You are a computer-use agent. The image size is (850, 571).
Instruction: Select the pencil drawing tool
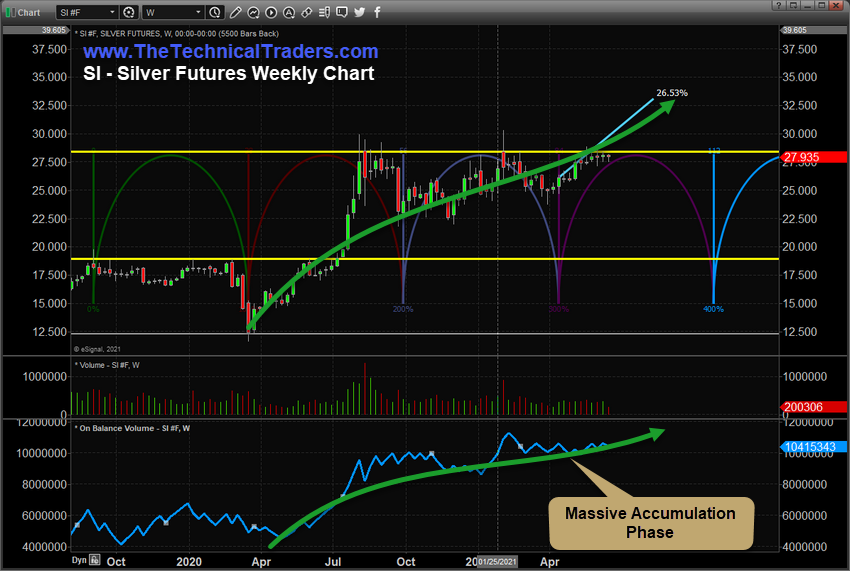pos(236,12)
